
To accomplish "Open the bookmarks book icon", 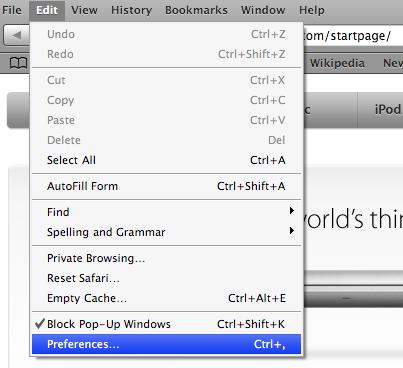I will pos(18,63).
